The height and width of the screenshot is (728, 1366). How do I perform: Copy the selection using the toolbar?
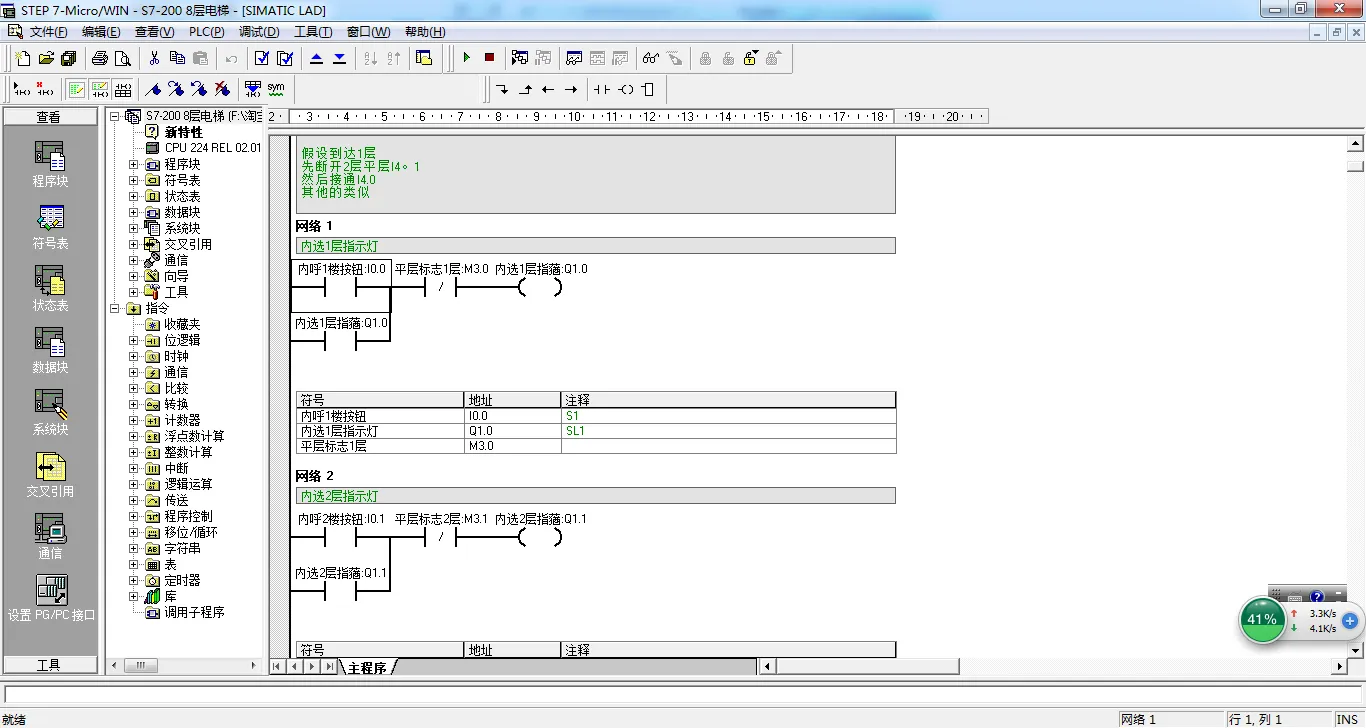(178, 58)
